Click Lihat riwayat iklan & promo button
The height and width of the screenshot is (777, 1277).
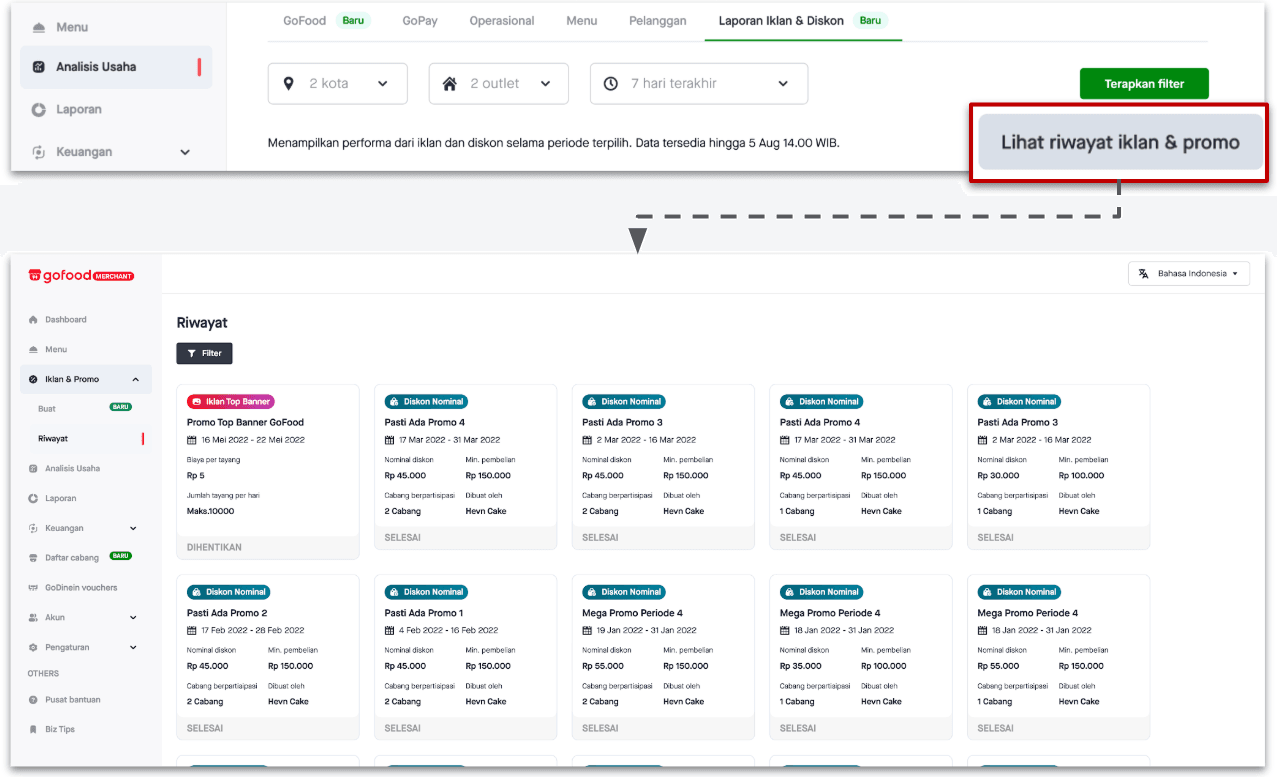click(x=1119, y=142)
